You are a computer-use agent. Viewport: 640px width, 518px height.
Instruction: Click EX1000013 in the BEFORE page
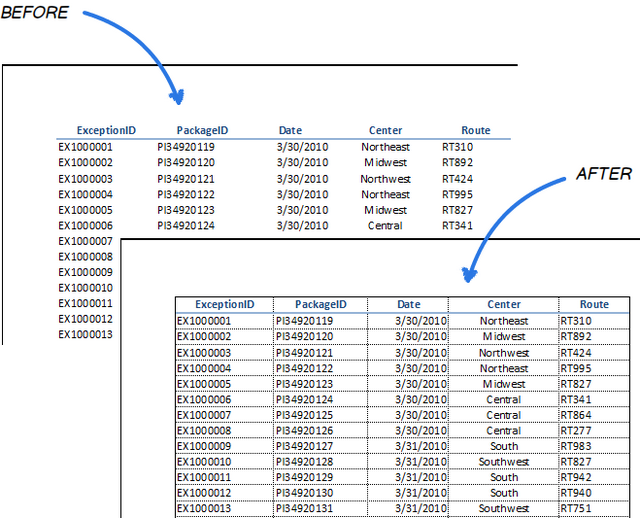tap(85, 335)
